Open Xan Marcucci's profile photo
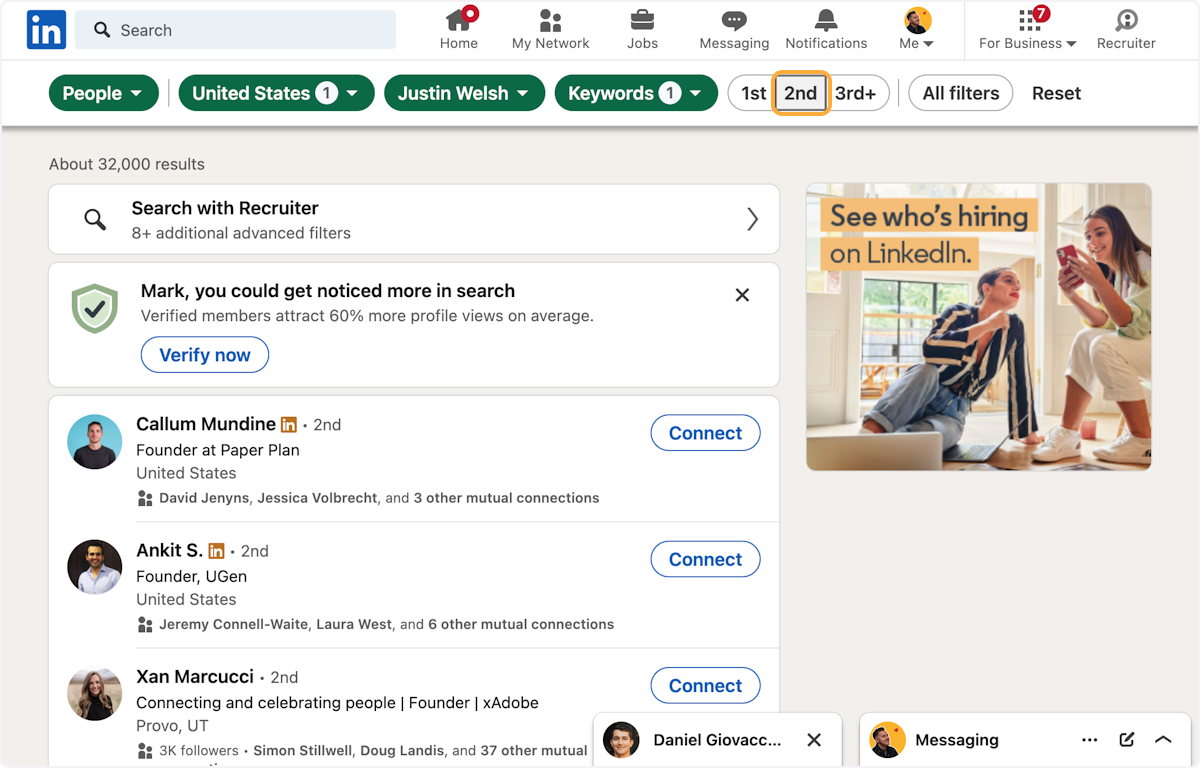Screen dimensions: 1200x768 pyautogui.click(x=95, y=694)
